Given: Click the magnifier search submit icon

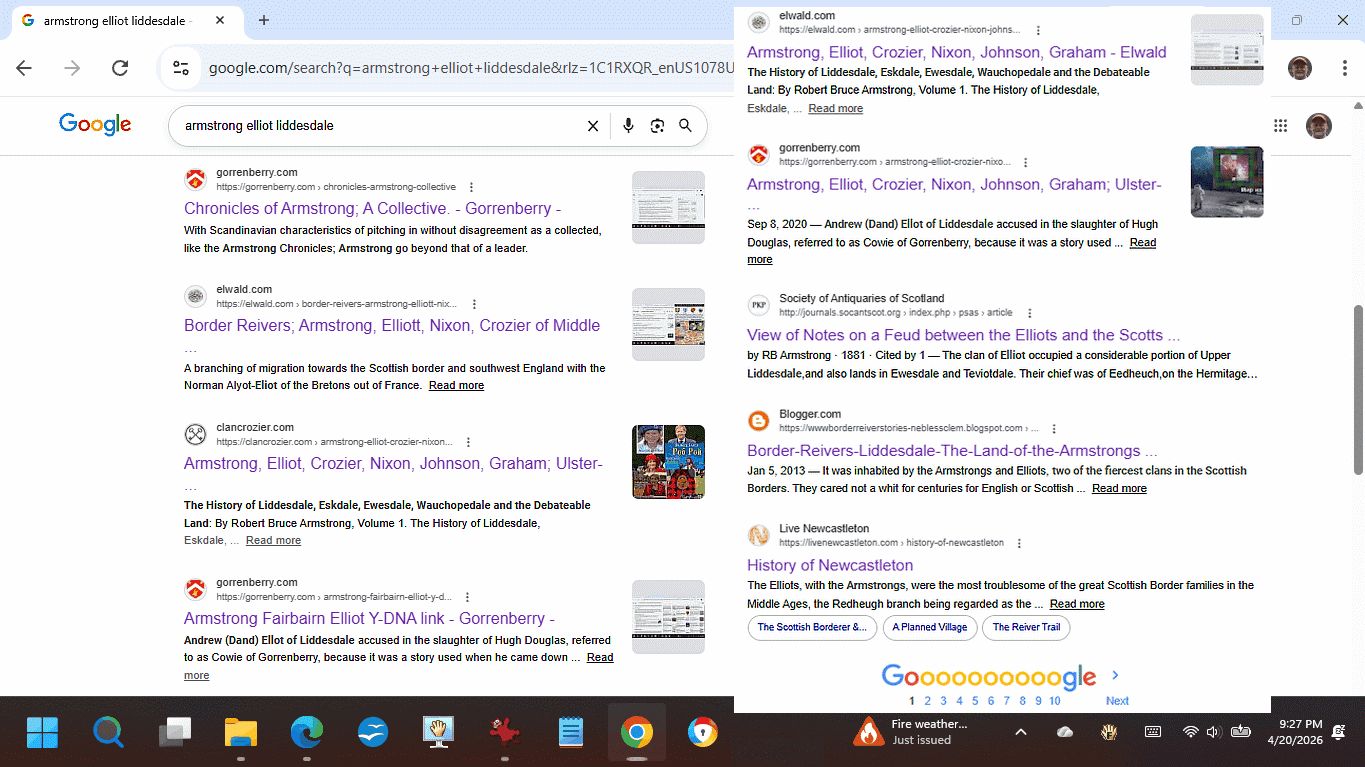Looking at the screenshot, I should click(x=686, y=126).
